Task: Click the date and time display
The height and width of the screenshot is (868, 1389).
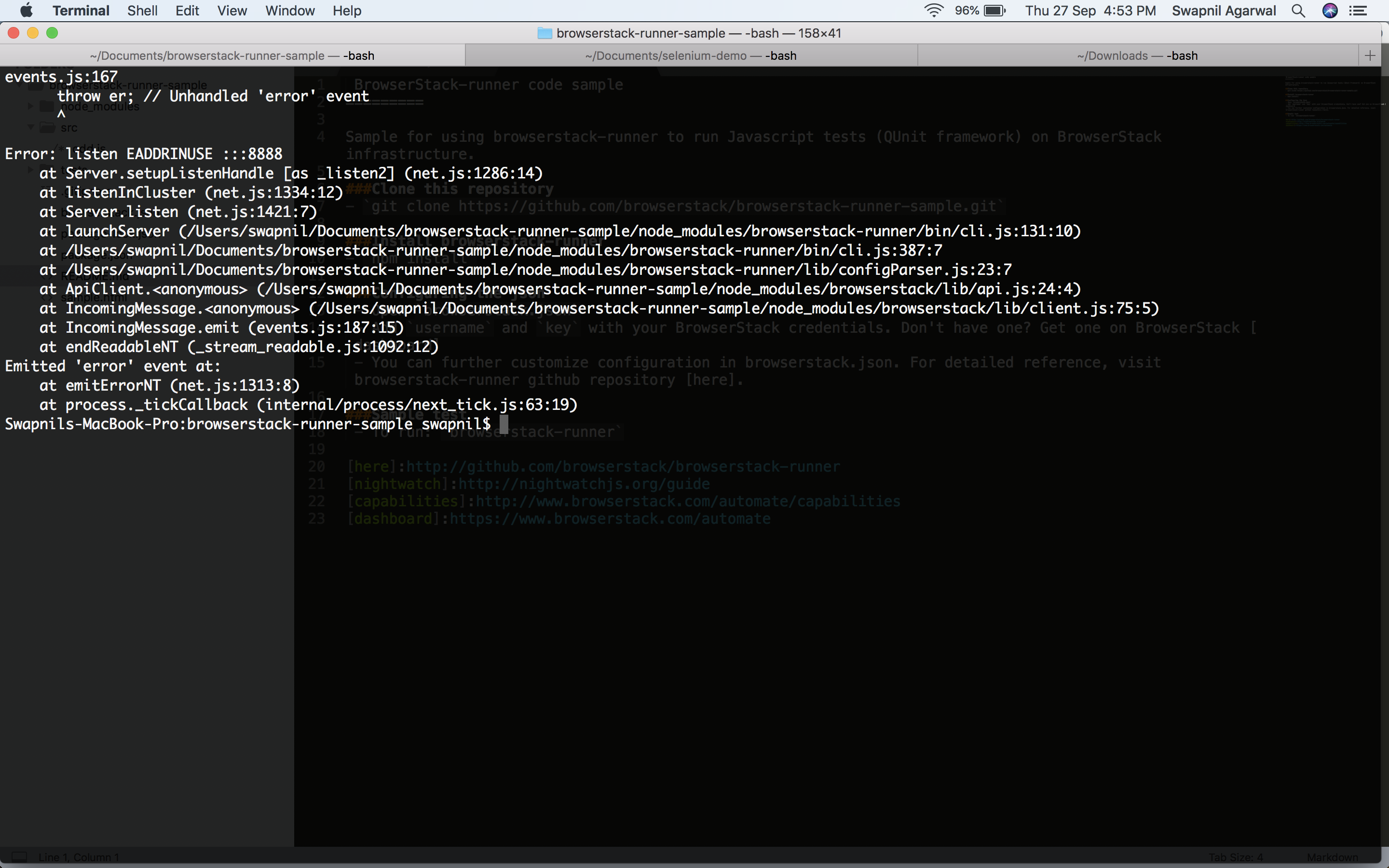Action: (1090, 10)
